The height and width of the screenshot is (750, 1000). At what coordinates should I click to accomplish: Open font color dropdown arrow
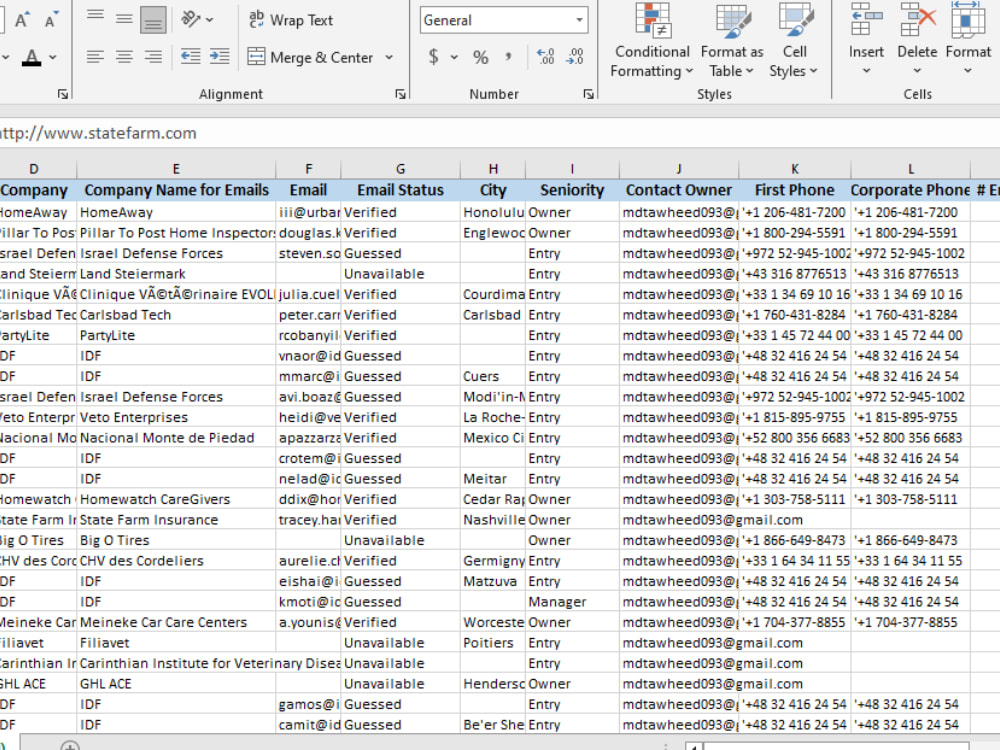tap(52, 57)
